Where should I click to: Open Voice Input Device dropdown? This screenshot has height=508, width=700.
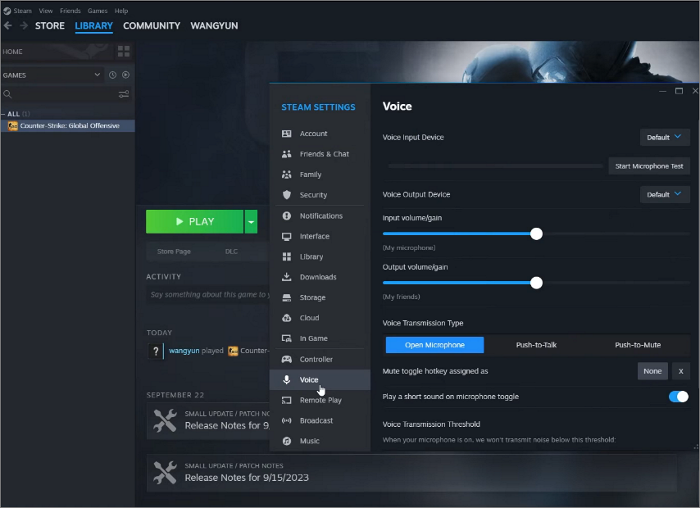664,137
